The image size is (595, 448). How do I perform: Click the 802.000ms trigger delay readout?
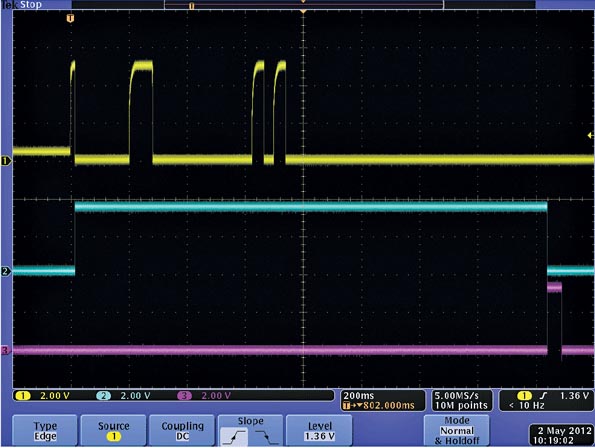(x=388, y=406)
